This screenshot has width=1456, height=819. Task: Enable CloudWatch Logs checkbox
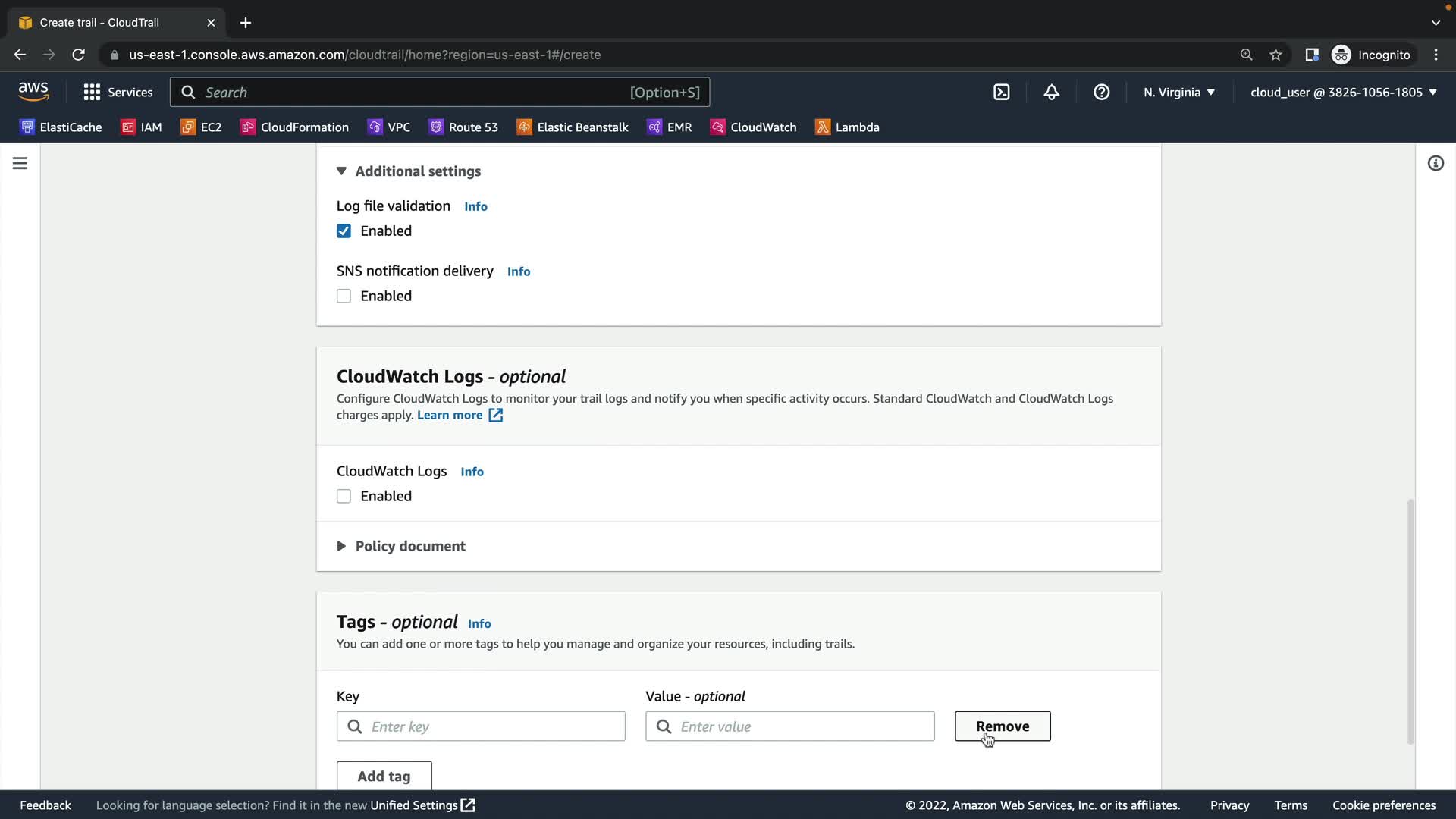(x=344, y=497)
